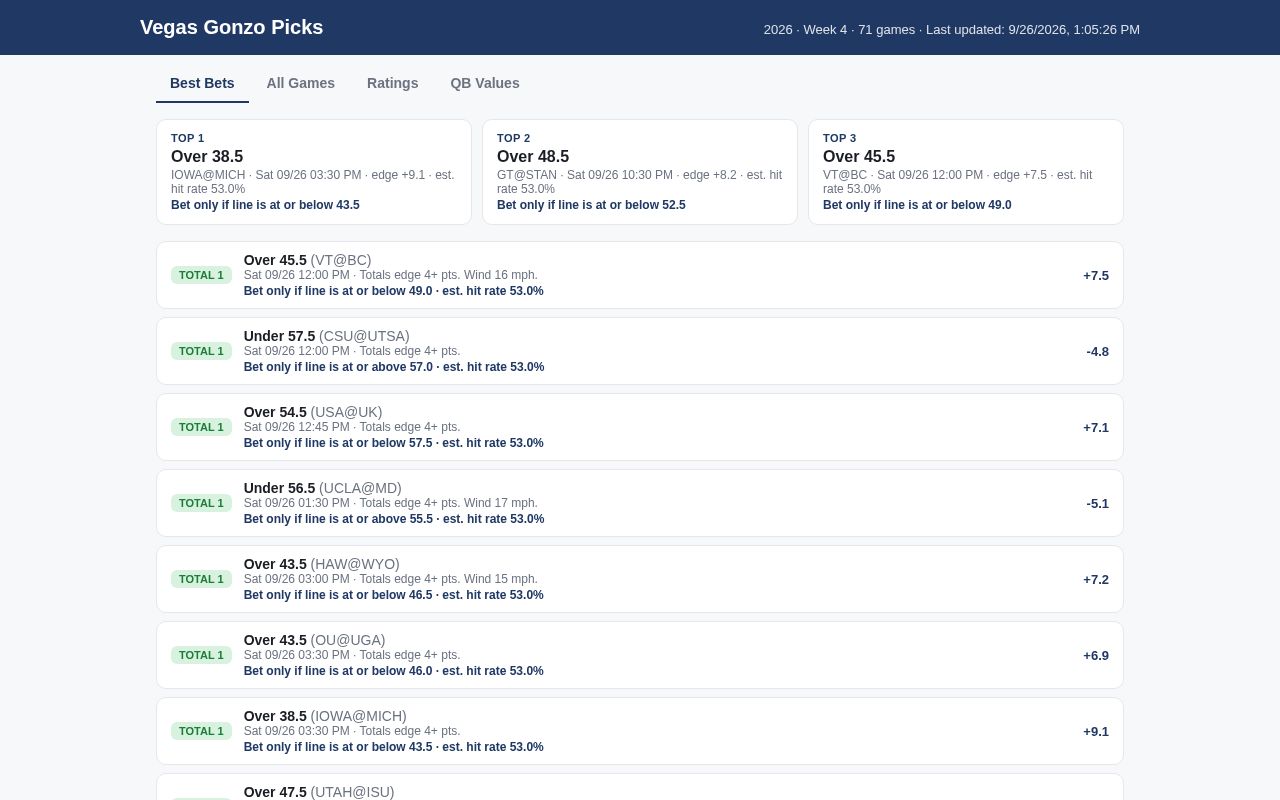Viewport: 1280px width, 800px height.
Task: Switch to the All Games tab
Action: pyautogui.click(x=300, y=83)
